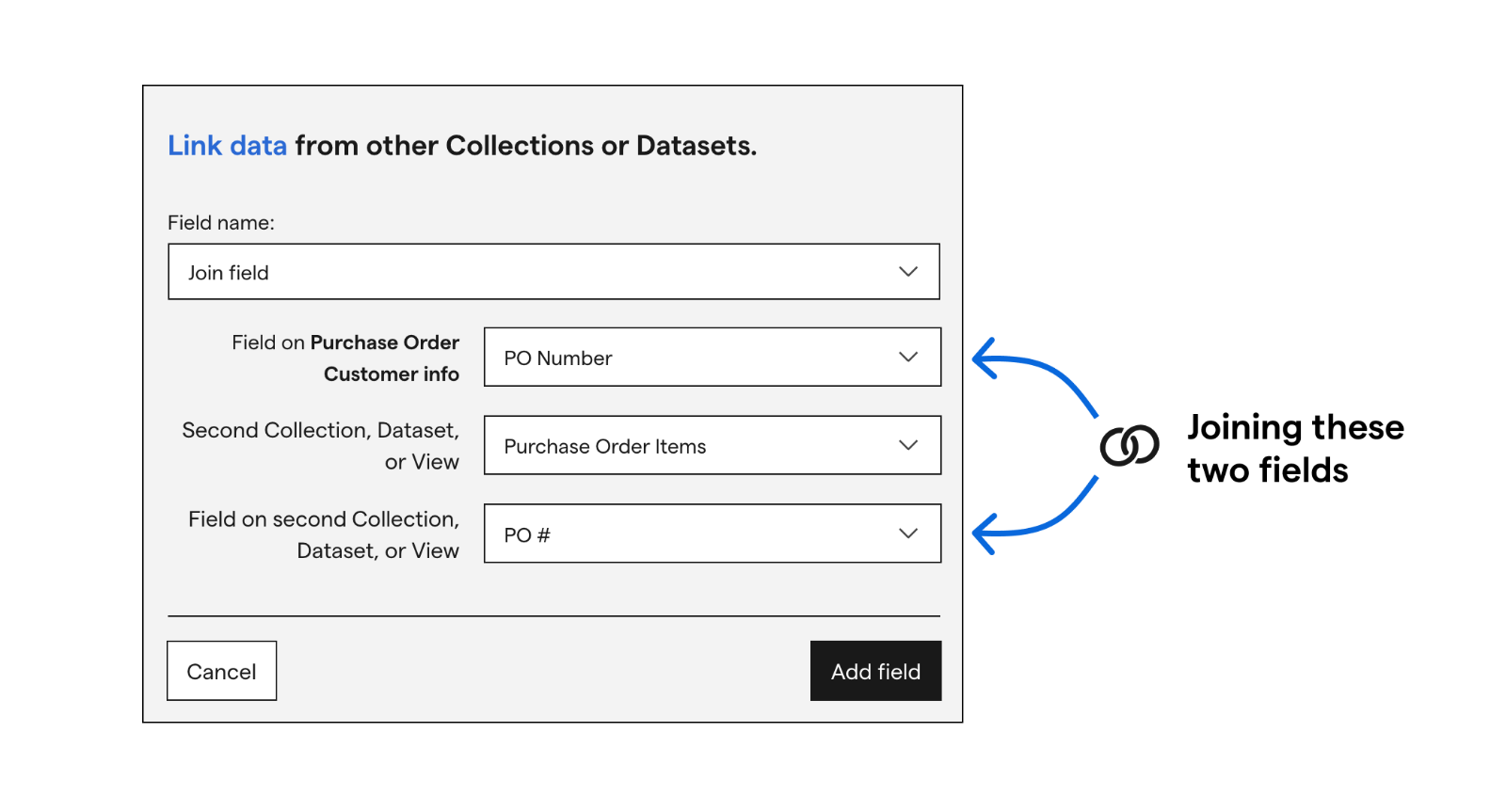Image resolution: width=1506 pixels, height=812 pixels.
Task: Click the lower blue arrow pointing to PO #
Action: point(1034,515)
